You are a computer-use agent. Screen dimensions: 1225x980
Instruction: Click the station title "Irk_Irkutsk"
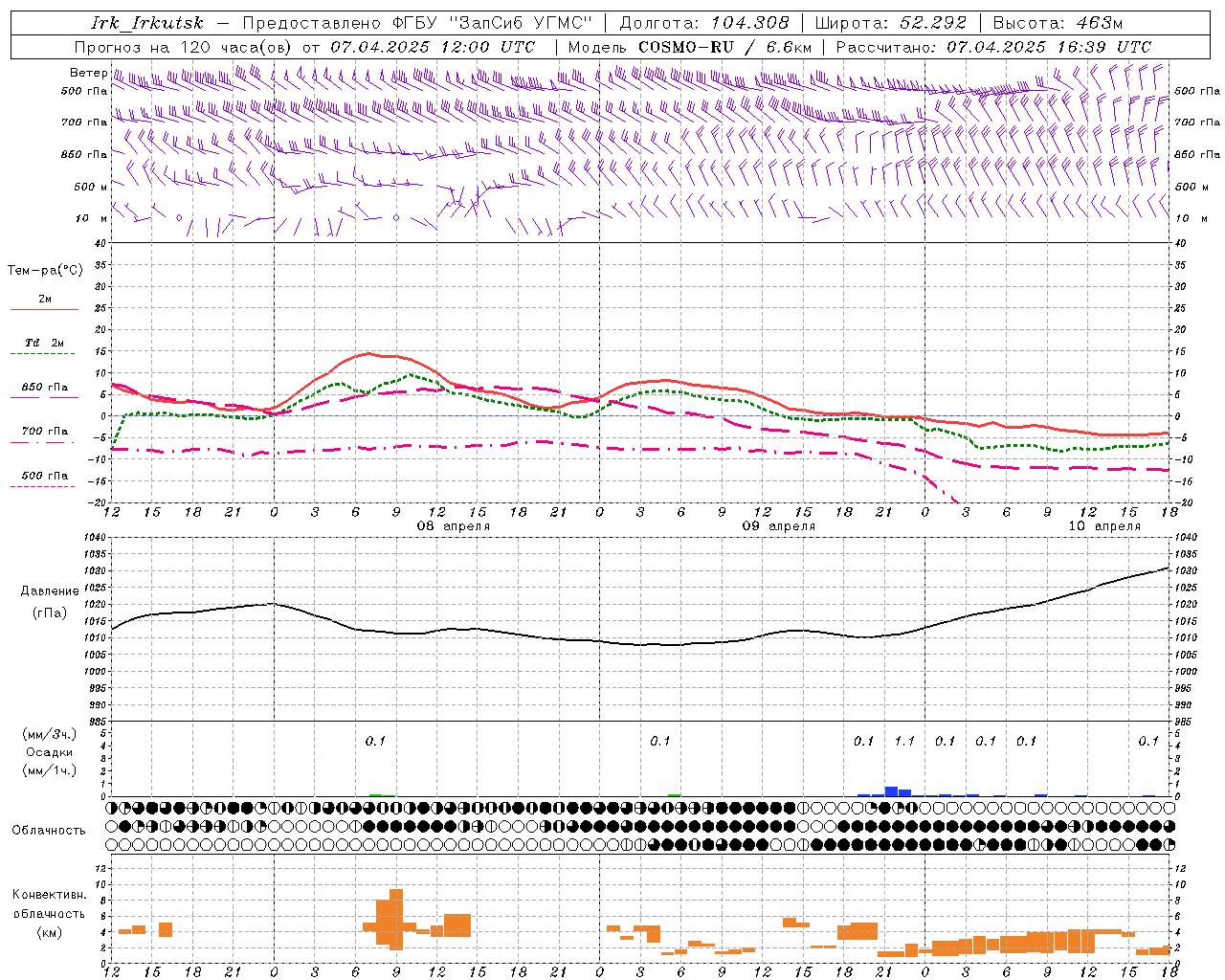[147, 23]
